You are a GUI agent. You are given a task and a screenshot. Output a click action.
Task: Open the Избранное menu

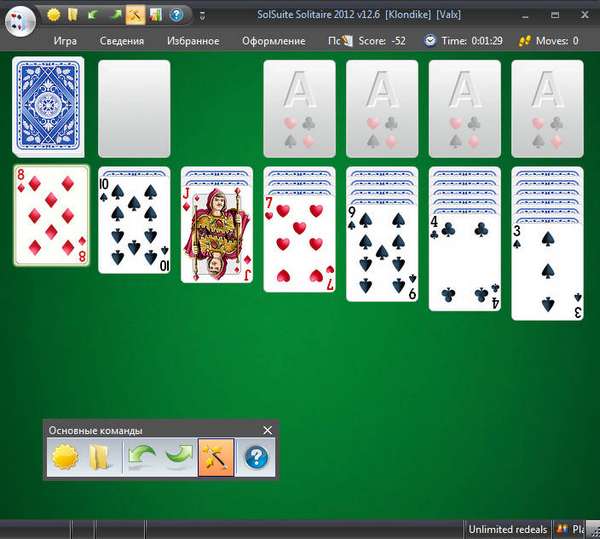pos(193,41)
